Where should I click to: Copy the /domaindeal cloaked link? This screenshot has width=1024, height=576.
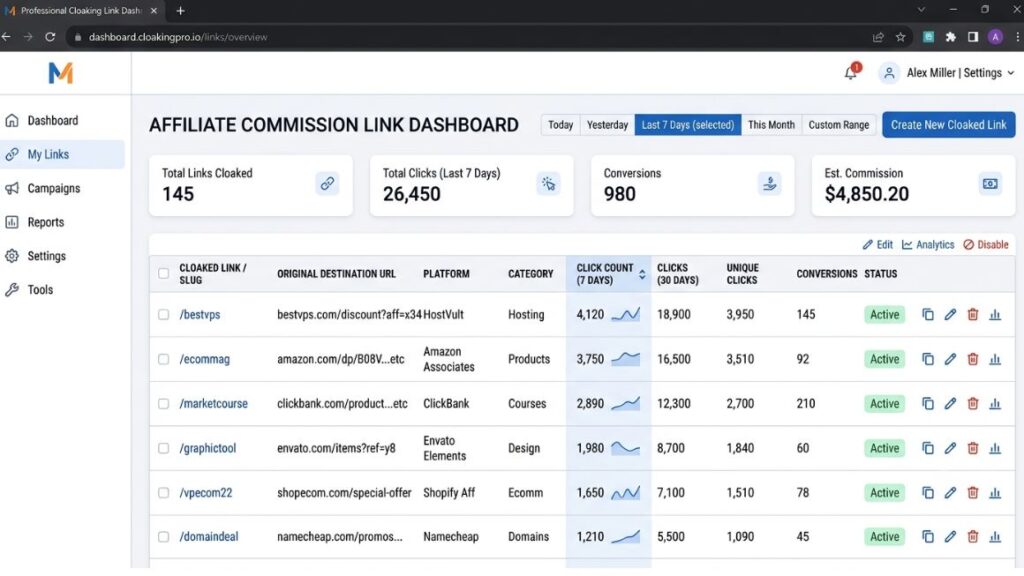point(927,537)
